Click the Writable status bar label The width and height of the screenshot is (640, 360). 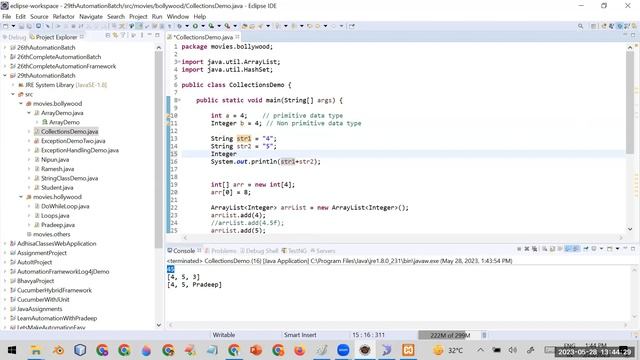point(224,335)
